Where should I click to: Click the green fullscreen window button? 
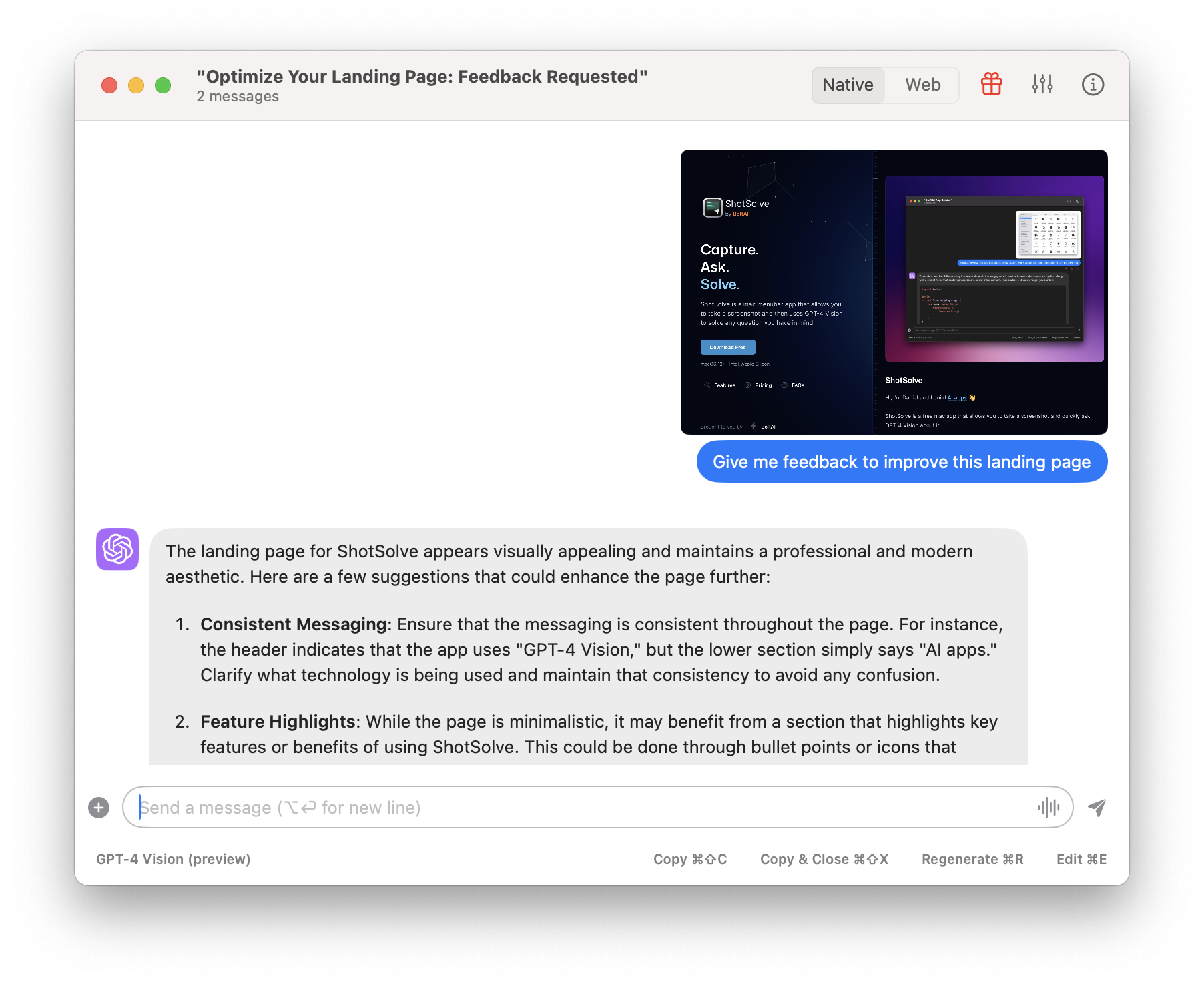(163, 85)
